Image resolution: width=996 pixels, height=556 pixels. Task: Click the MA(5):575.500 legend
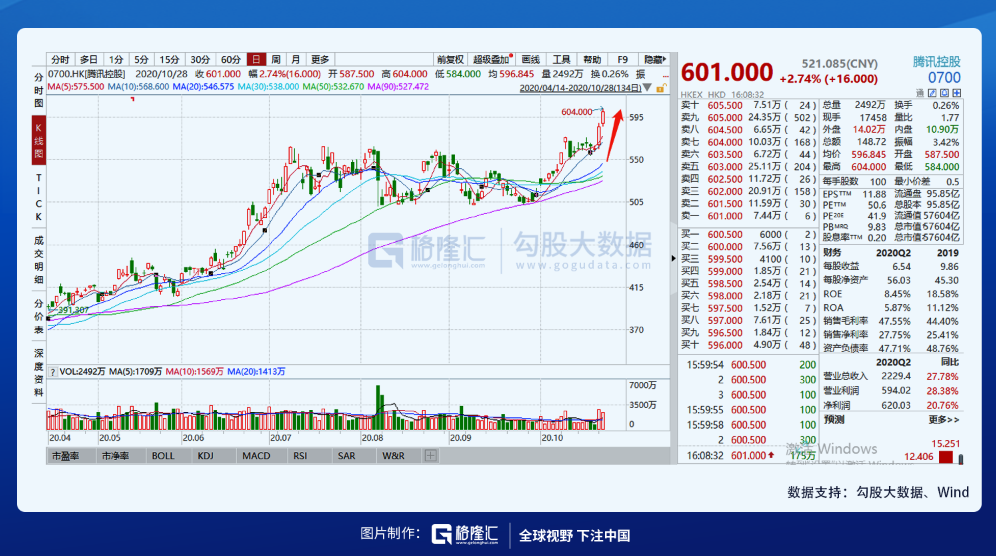76,86
